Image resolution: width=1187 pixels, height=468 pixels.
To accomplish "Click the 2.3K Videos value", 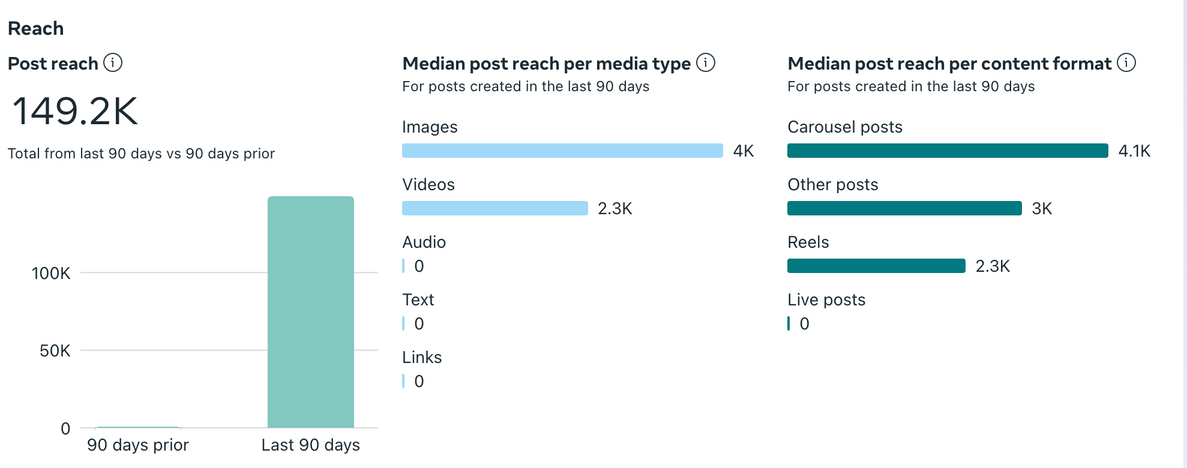I will (615, 208).
